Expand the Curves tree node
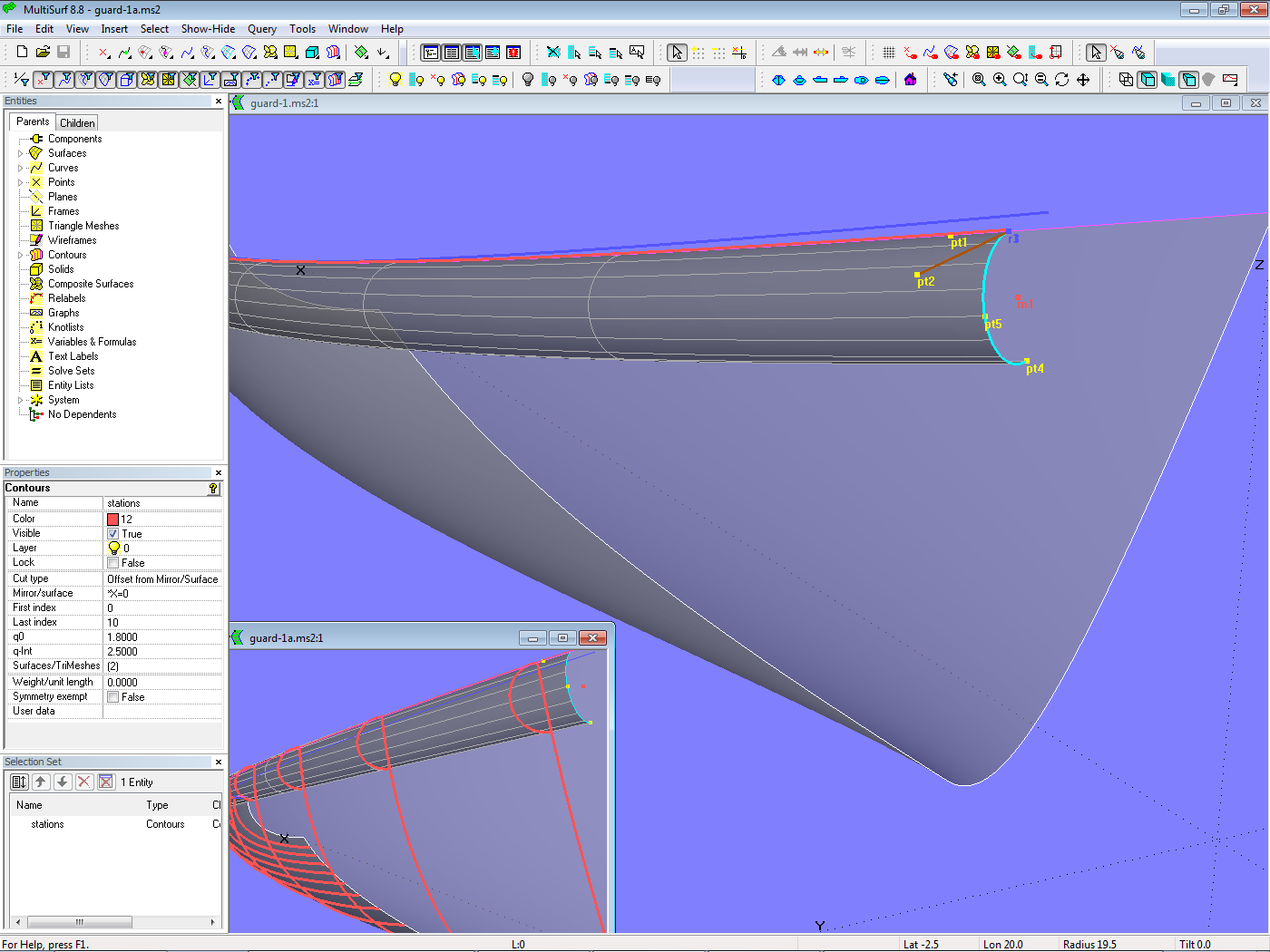Image resolution: width=1270 pixels, height=952 pixels. (x=21, y=169)
